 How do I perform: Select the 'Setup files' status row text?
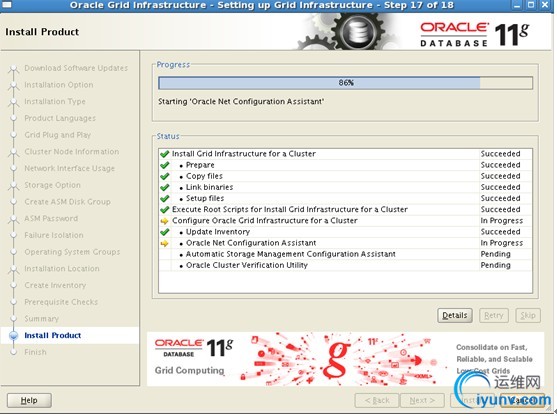205,198
